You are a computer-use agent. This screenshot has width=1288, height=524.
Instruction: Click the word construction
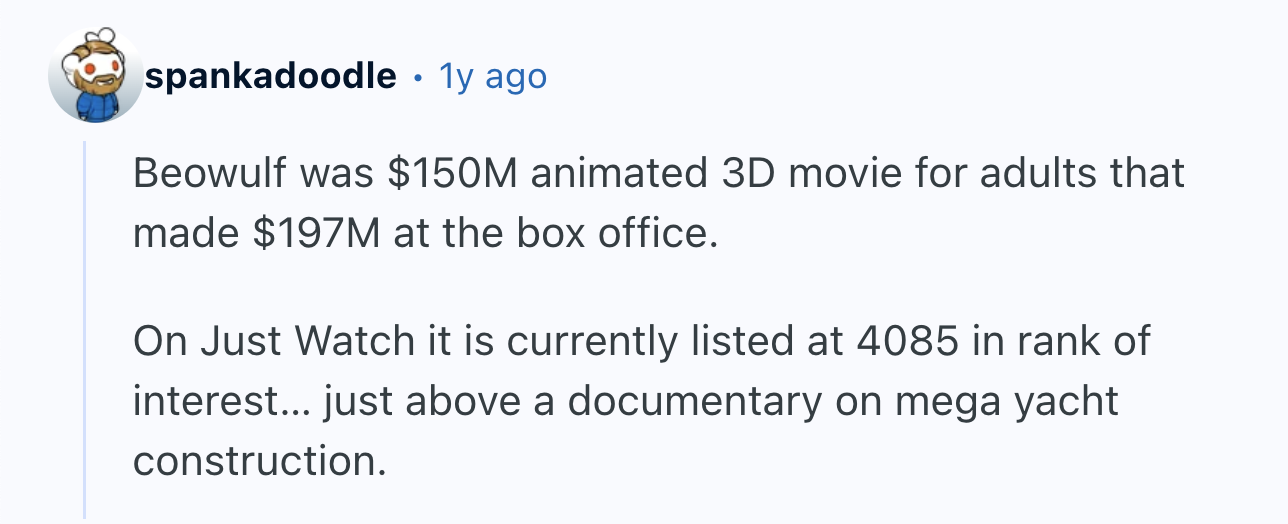[259, 461]
